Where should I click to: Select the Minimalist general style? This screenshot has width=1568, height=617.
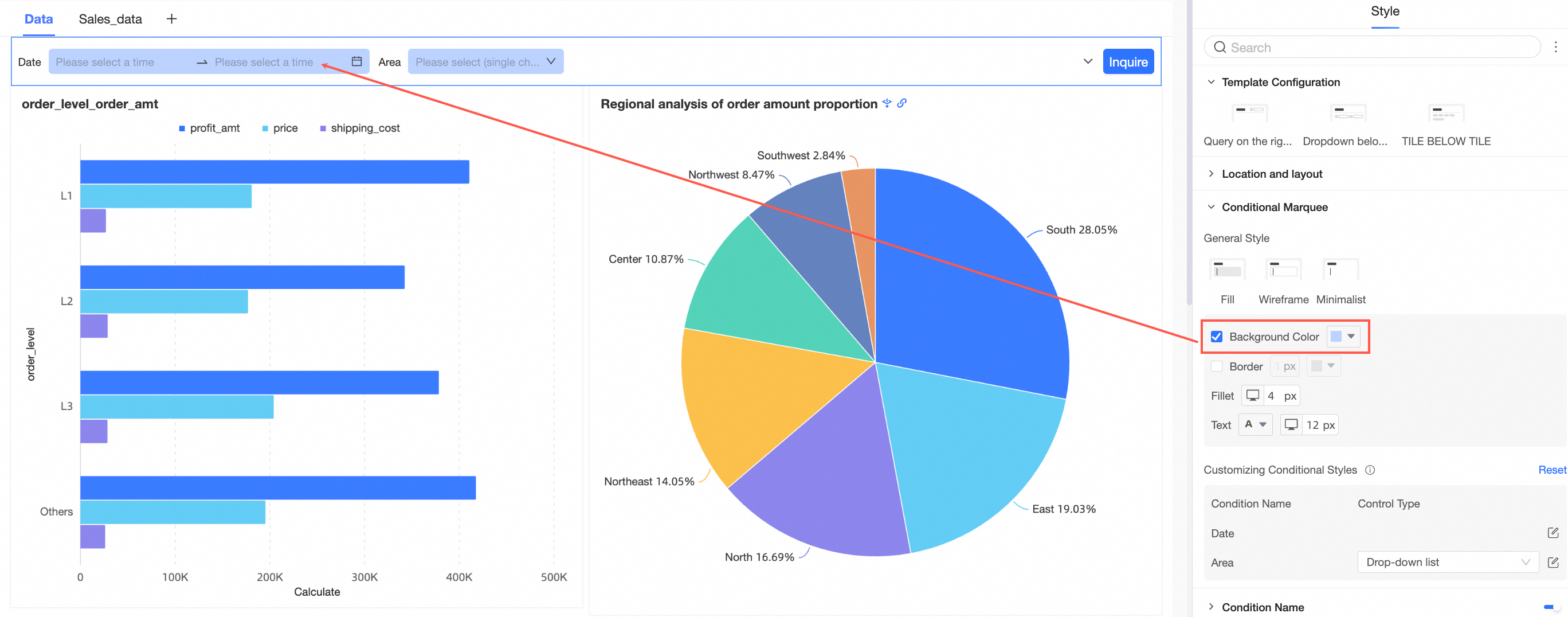click(1340, 281)
